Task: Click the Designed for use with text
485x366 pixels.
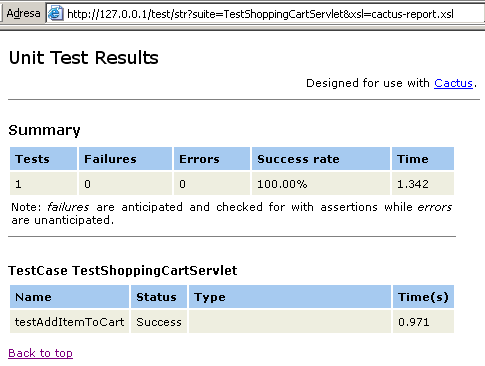Action: click(368, 83)
